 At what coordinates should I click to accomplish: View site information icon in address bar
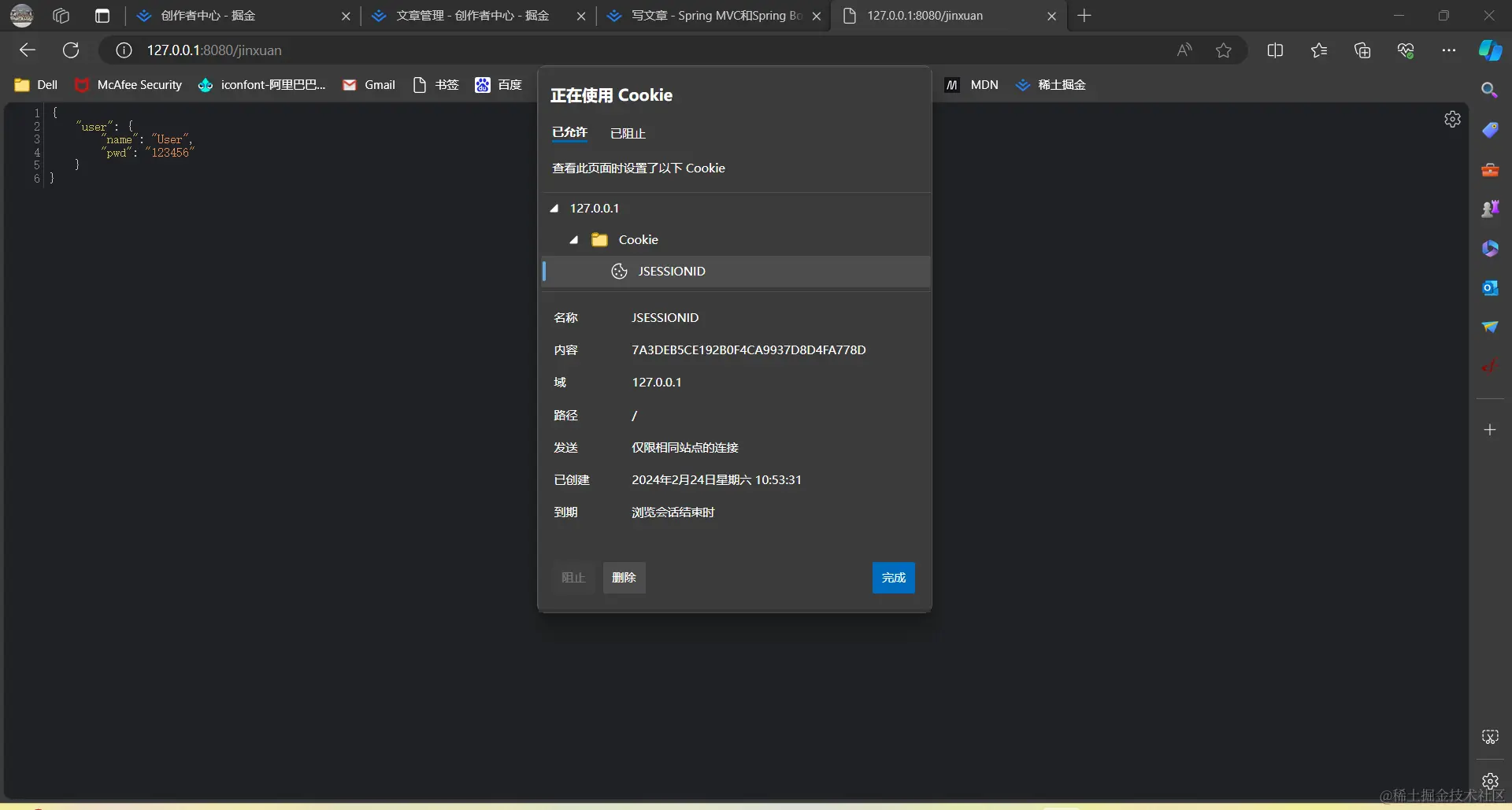(124, 50)
